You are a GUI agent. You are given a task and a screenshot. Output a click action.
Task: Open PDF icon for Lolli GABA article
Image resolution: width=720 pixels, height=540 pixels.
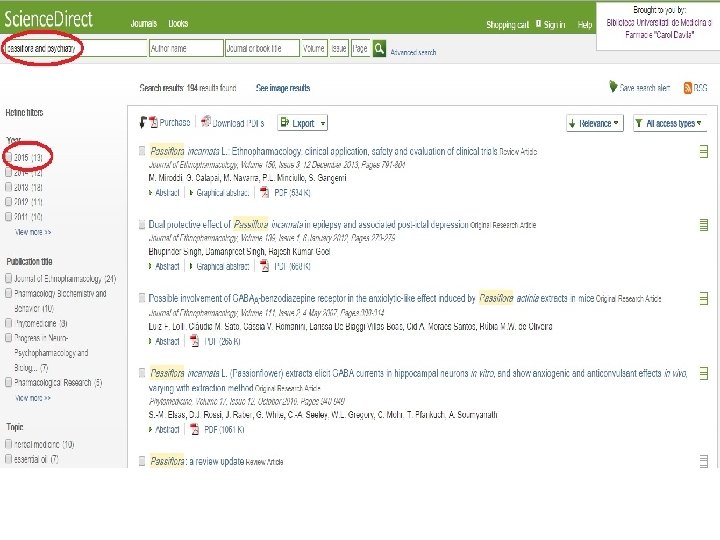tap(195, 341)
